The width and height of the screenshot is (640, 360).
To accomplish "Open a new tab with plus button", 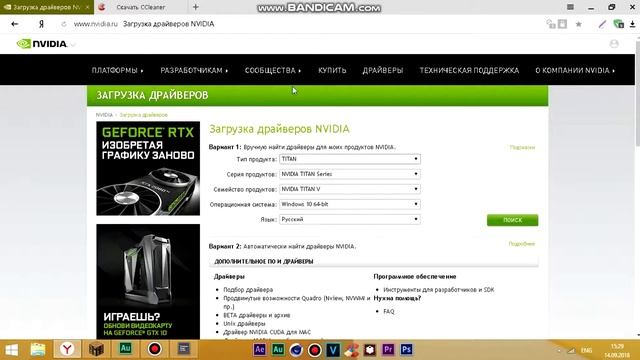I will pyautogui.click(x=196, y=7).
